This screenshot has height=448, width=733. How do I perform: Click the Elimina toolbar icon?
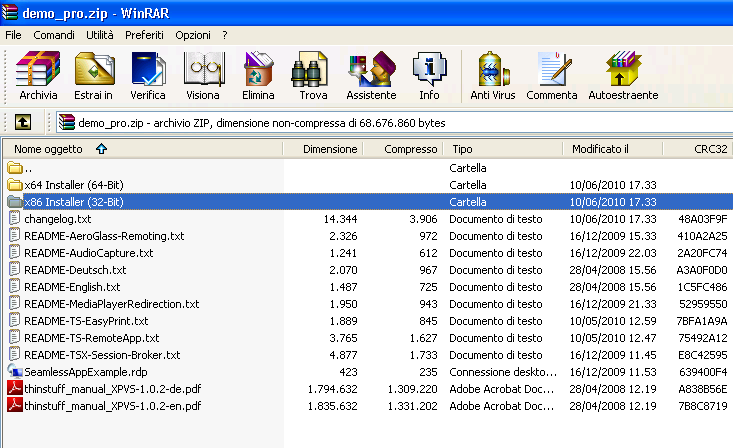pyautogui.click(x=258, y=69)
